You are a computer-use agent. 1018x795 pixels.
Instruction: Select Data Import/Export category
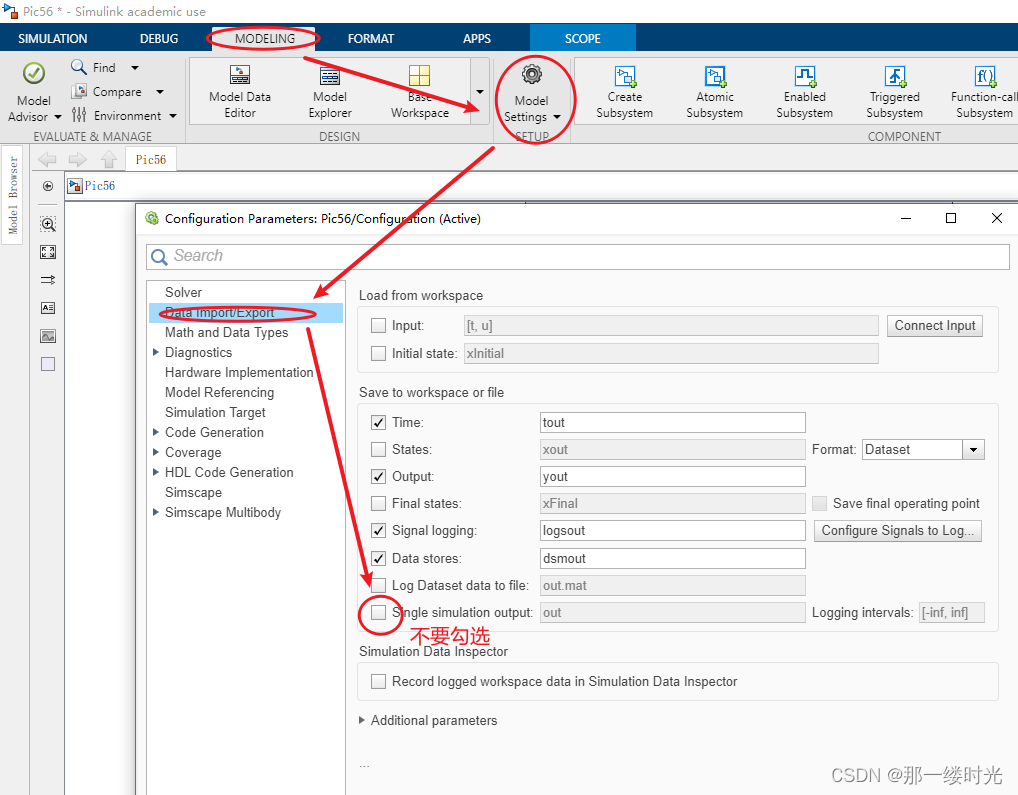246,312
